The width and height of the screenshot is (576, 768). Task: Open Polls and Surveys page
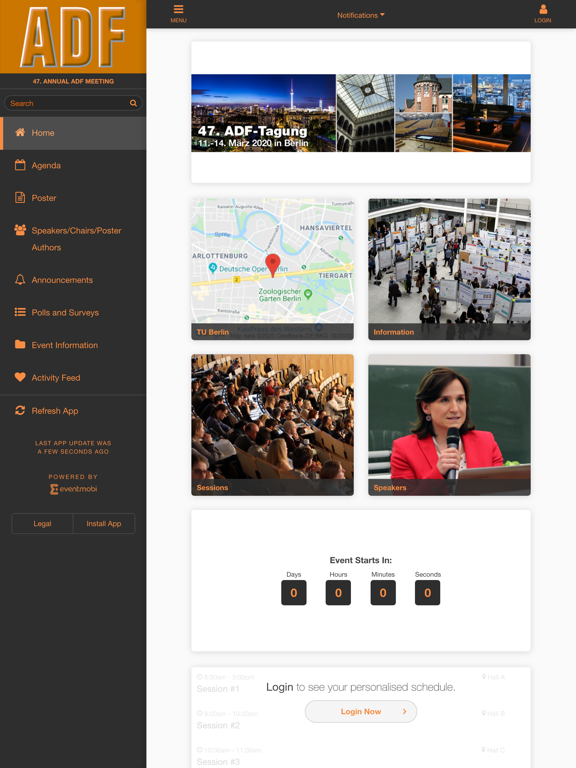tap(73, 312)
